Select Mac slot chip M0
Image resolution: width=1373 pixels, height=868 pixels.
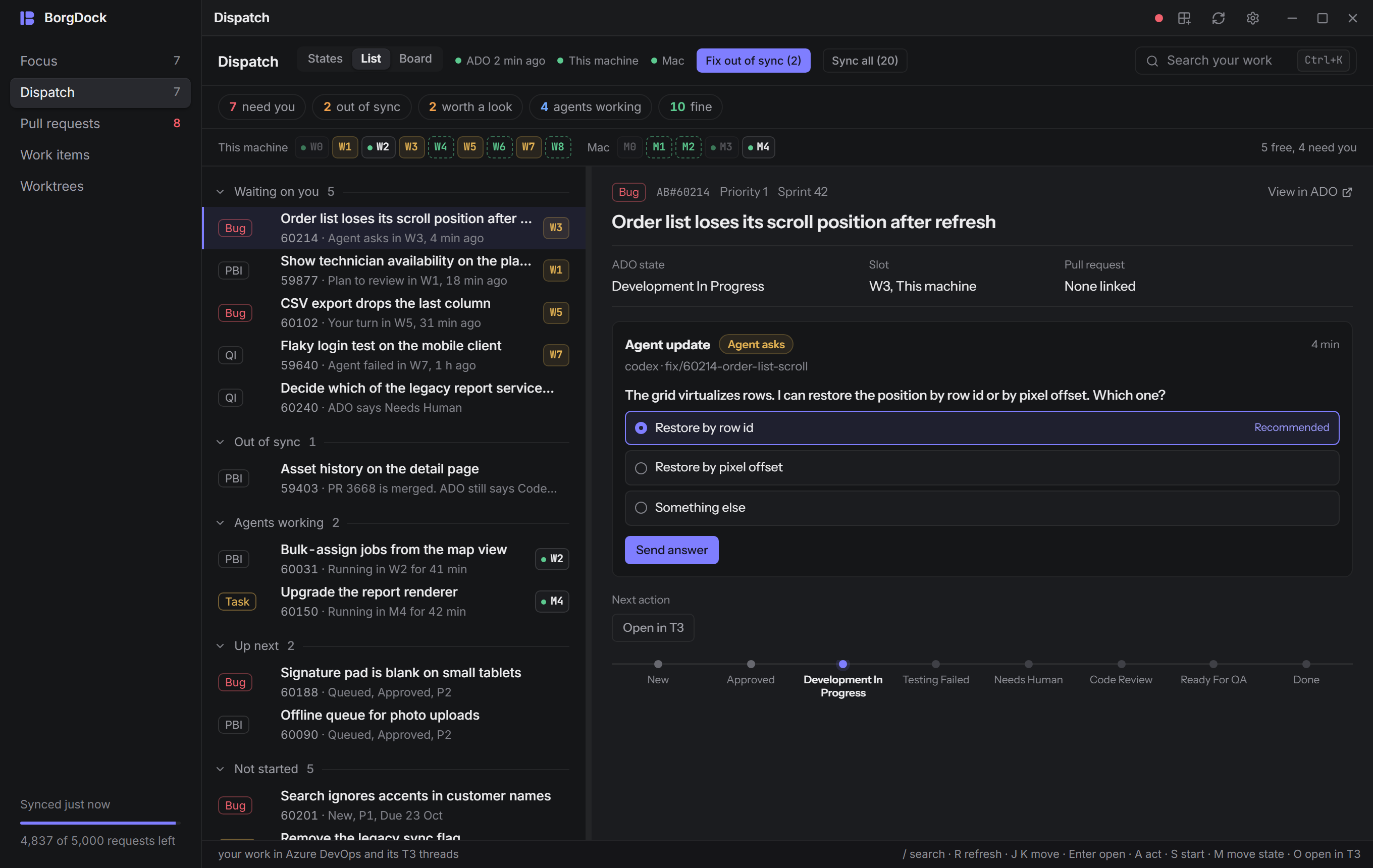pyautogui.click(x=629, y=147)
